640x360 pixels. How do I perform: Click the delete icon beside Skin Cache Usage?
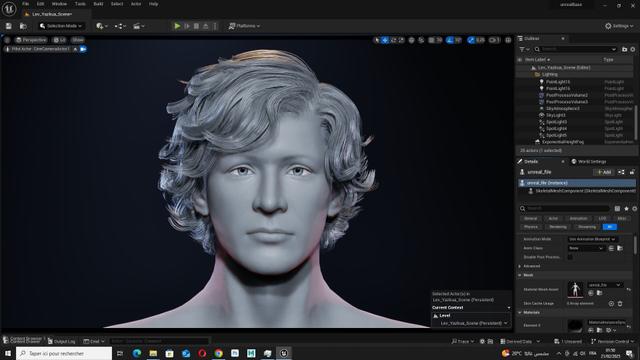coord(620,303)
